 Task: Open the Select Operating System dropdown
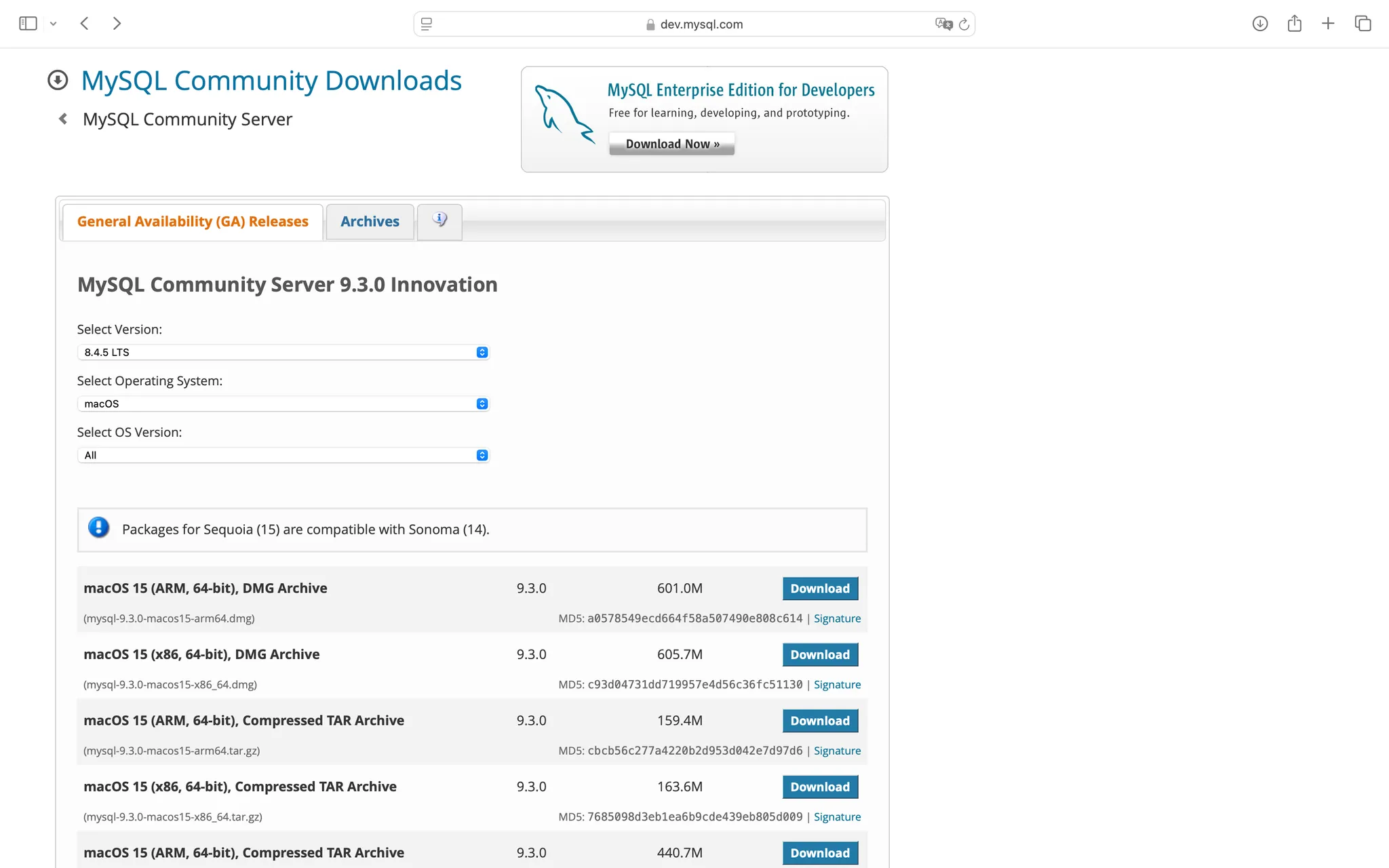click(x=283, y=403)
